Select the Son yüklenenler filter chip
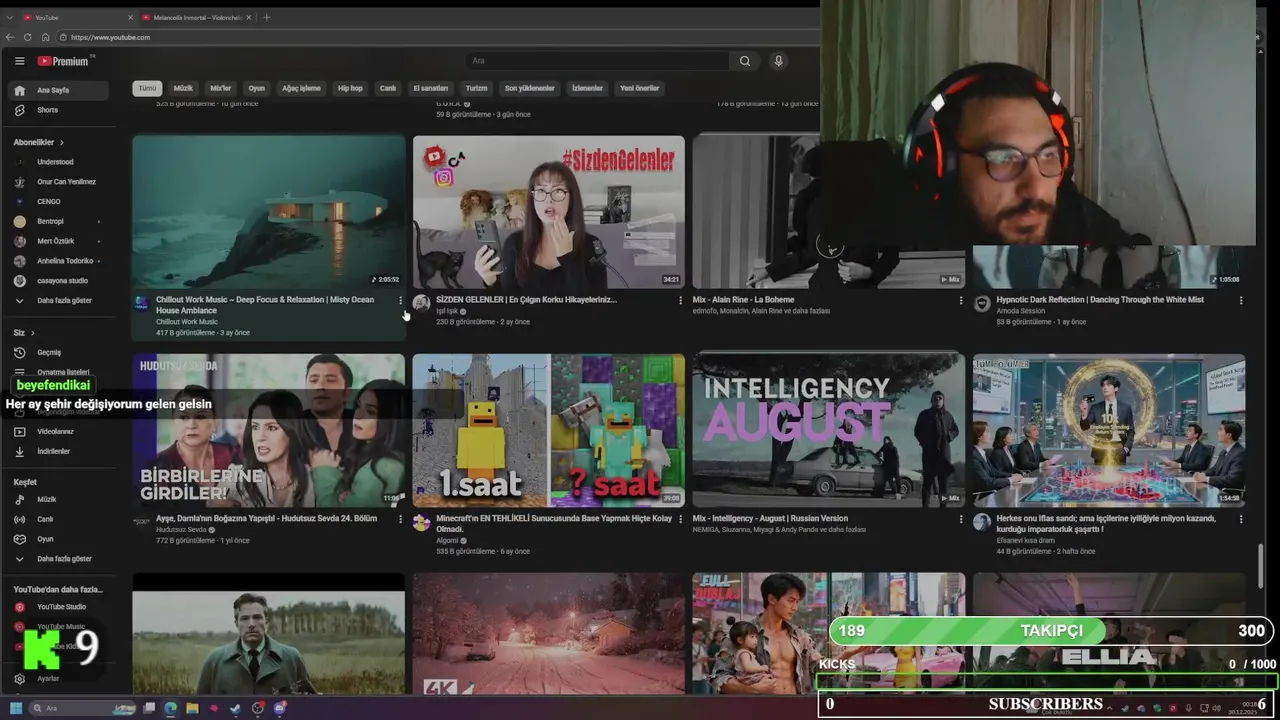Image resolution: width=1280 pixels, height=720 pixels. pyautogui.click(x=529, y=88)
